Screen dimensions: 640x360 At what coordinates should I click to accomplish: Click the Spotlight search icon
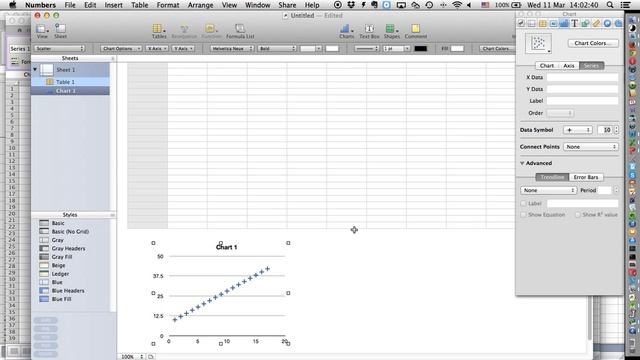pyautogui.click(x=610, y=5)
